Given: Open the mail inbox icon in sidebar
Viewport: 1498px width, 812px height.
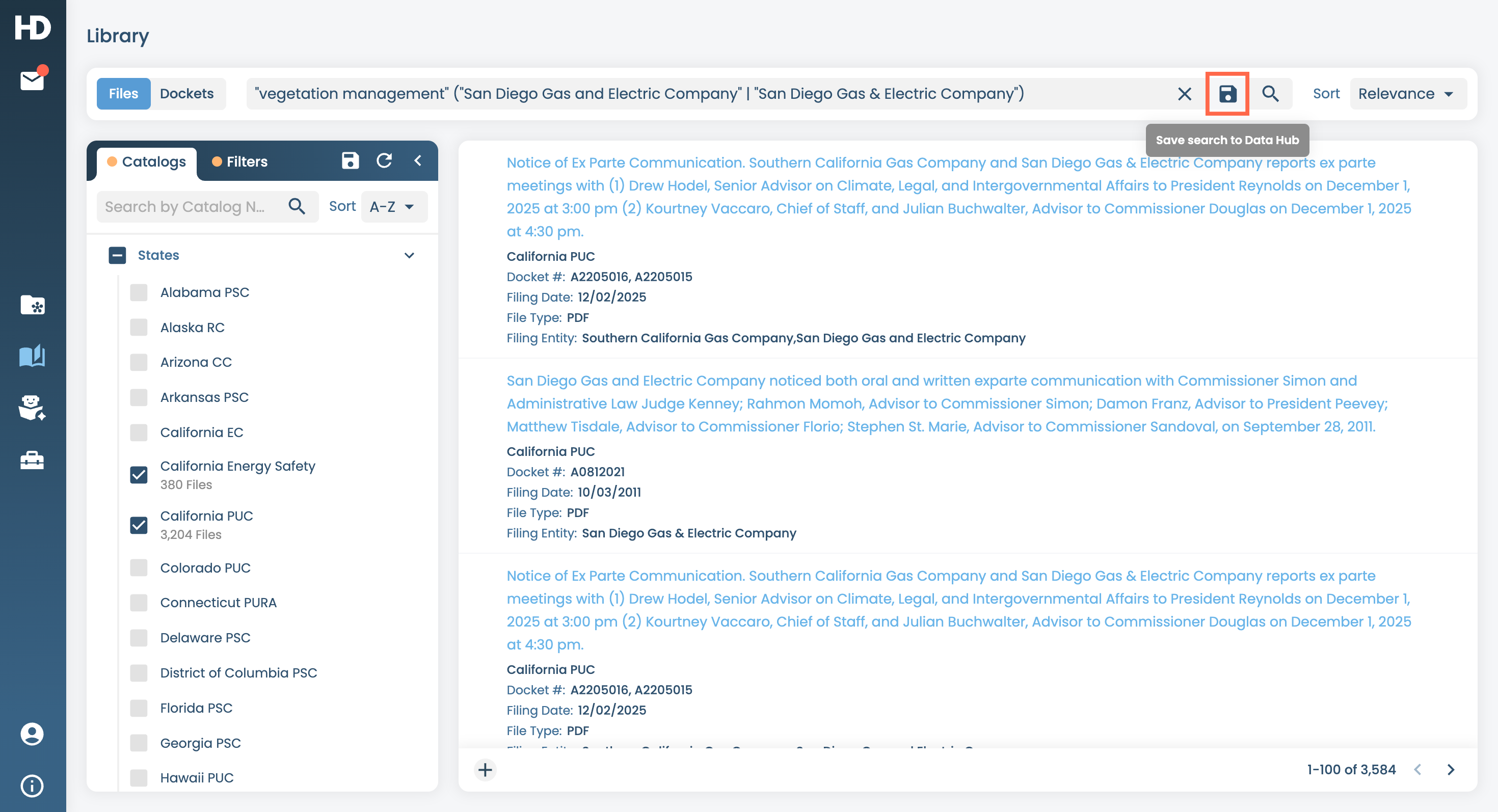Looking at the screenshot, I should click(32, 80).
